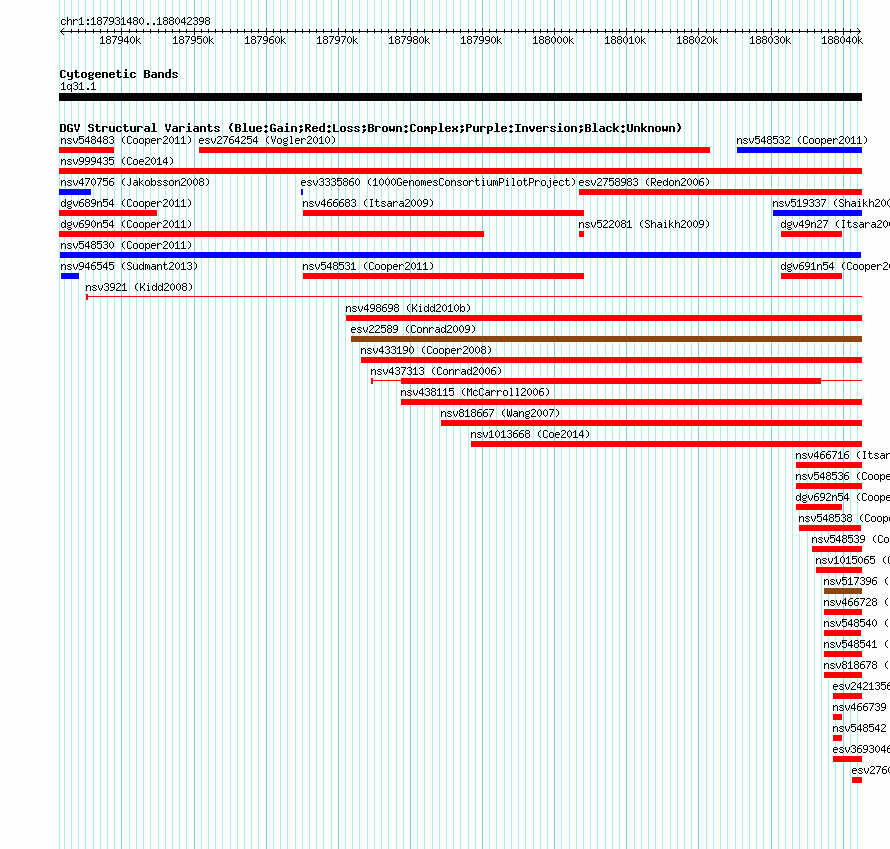
Task: Select the nsv548530 long blue gain bar
Action: pos(460,255)
